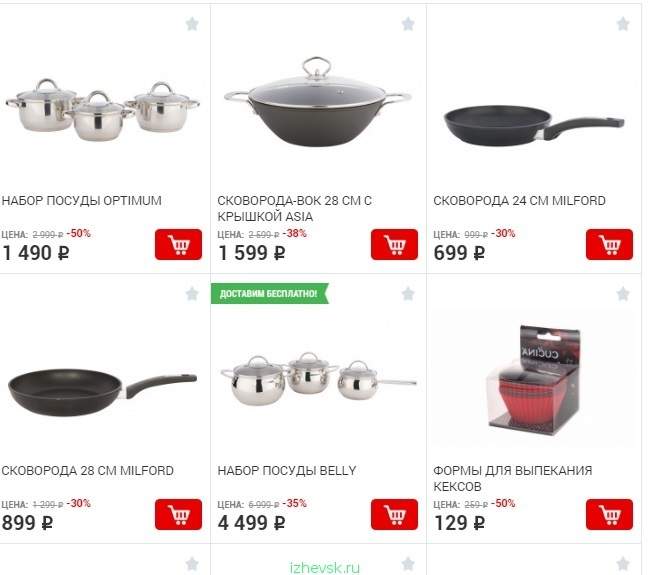
Task: Toggle favorite star on Сковорода-вок Asia
Action: [x=408, y=24]
